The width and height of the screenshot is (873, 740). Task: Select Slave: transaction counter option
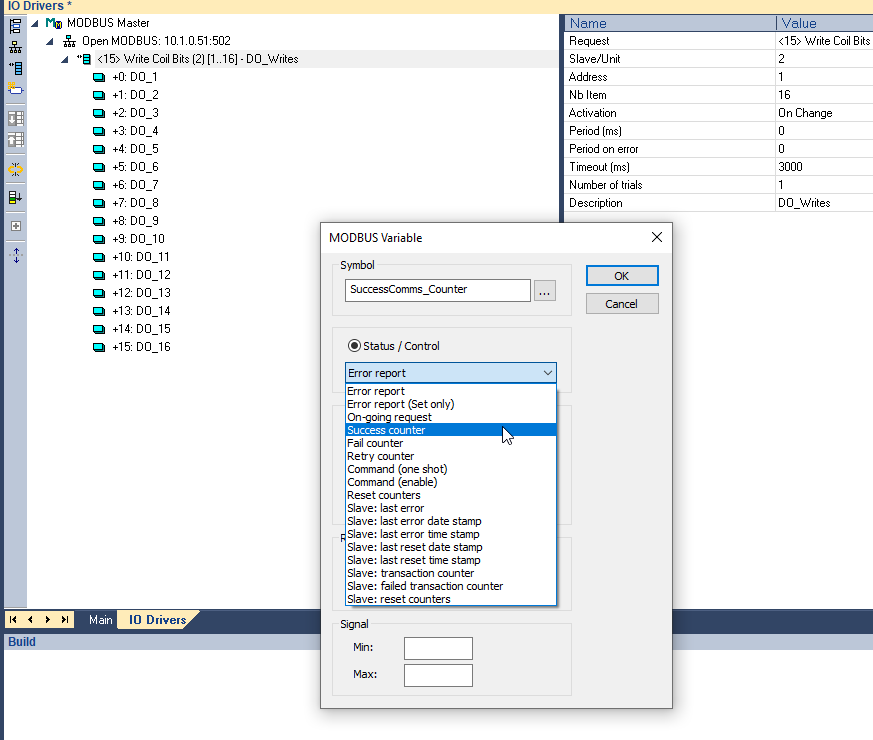(x=450, y=573)
